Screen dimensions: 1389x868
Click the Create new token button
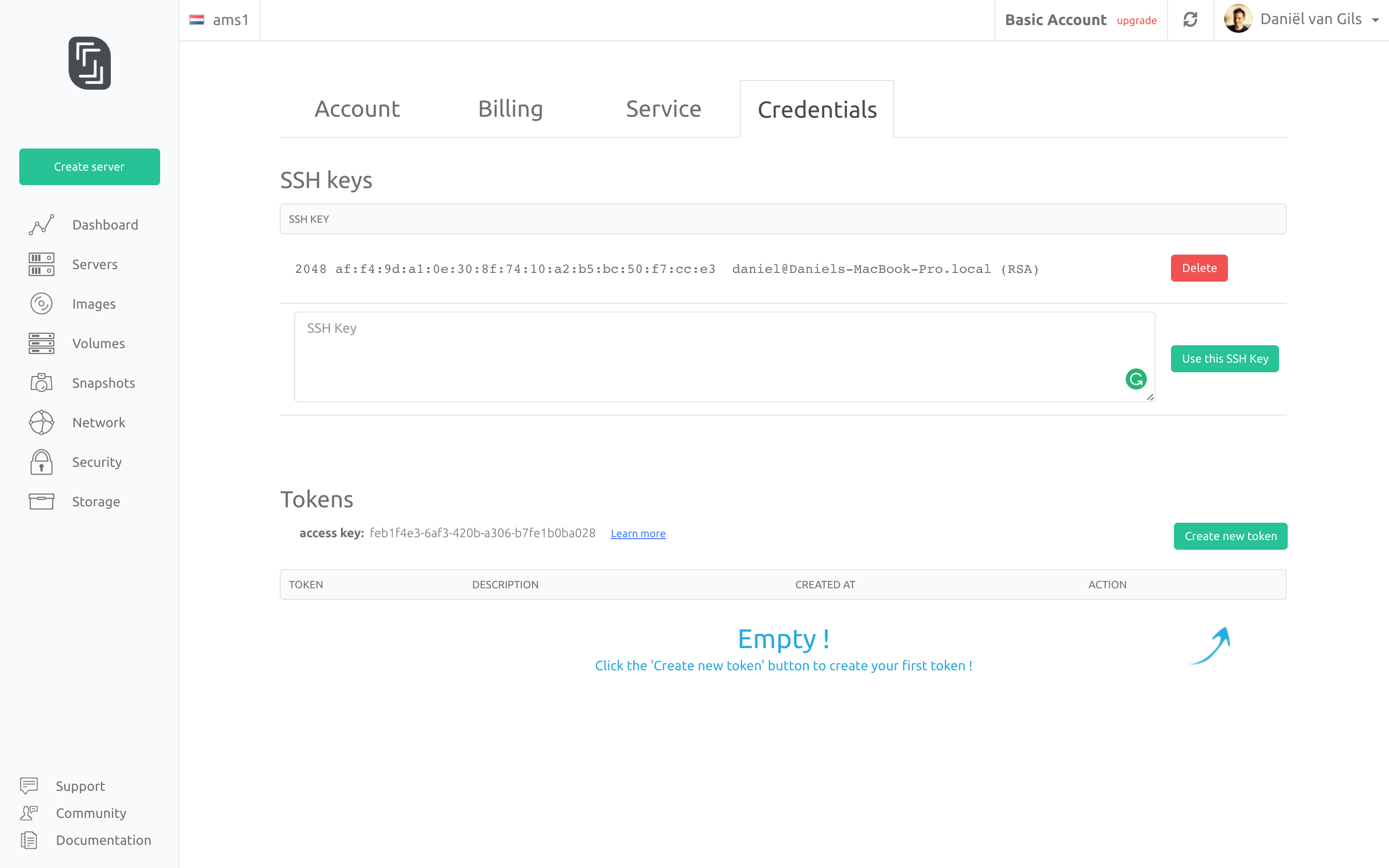(x=1230, y=536)
